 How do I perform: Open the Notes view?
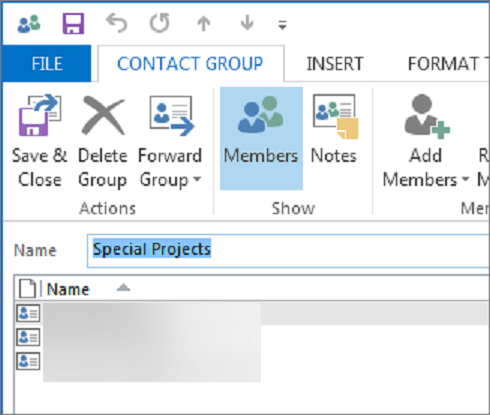pyautogui.click(x=334, y=130)
